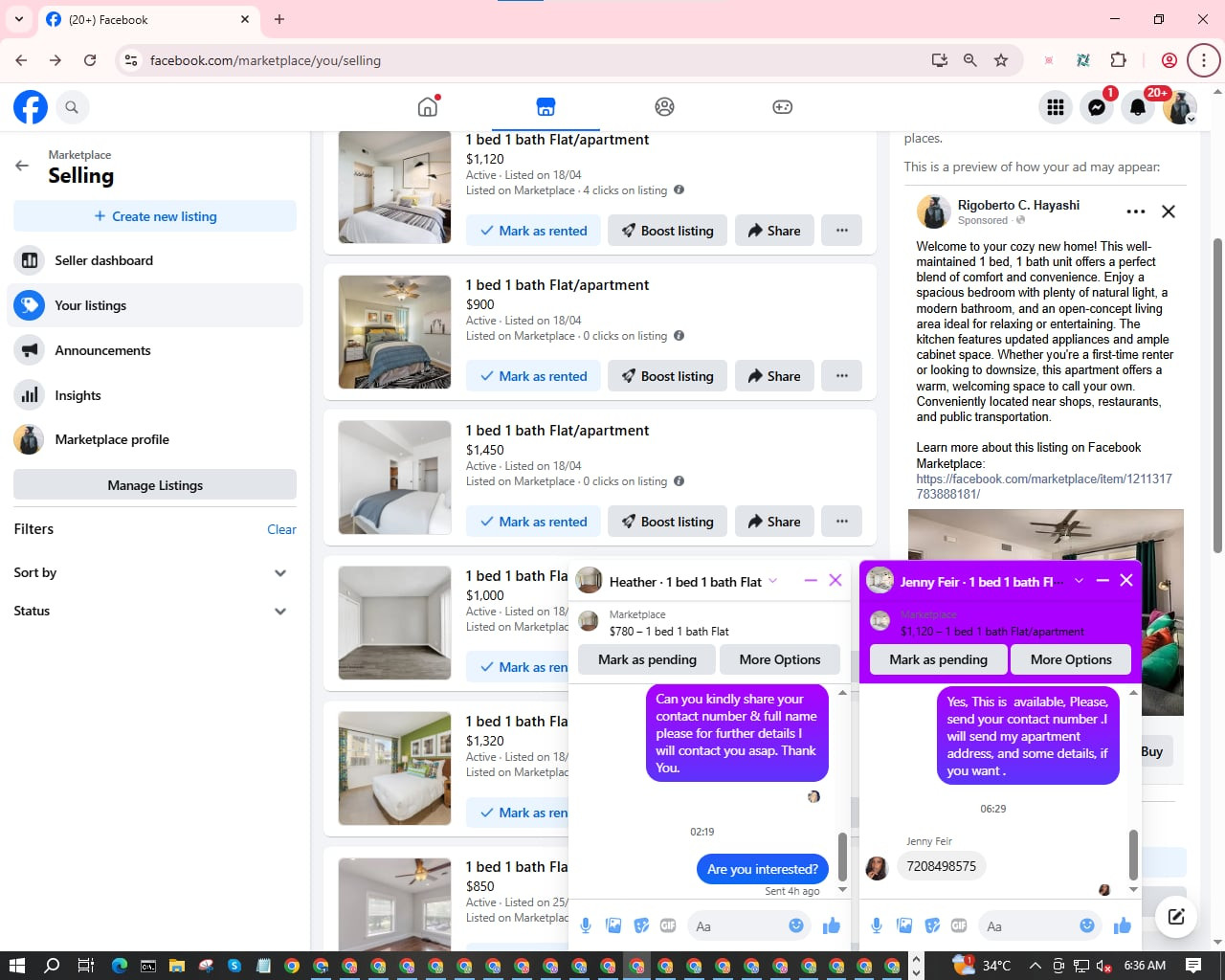Open Marketplace profile in sidebar
Image resolution: width=1225 pixels, height=980 pixels.
155,439
